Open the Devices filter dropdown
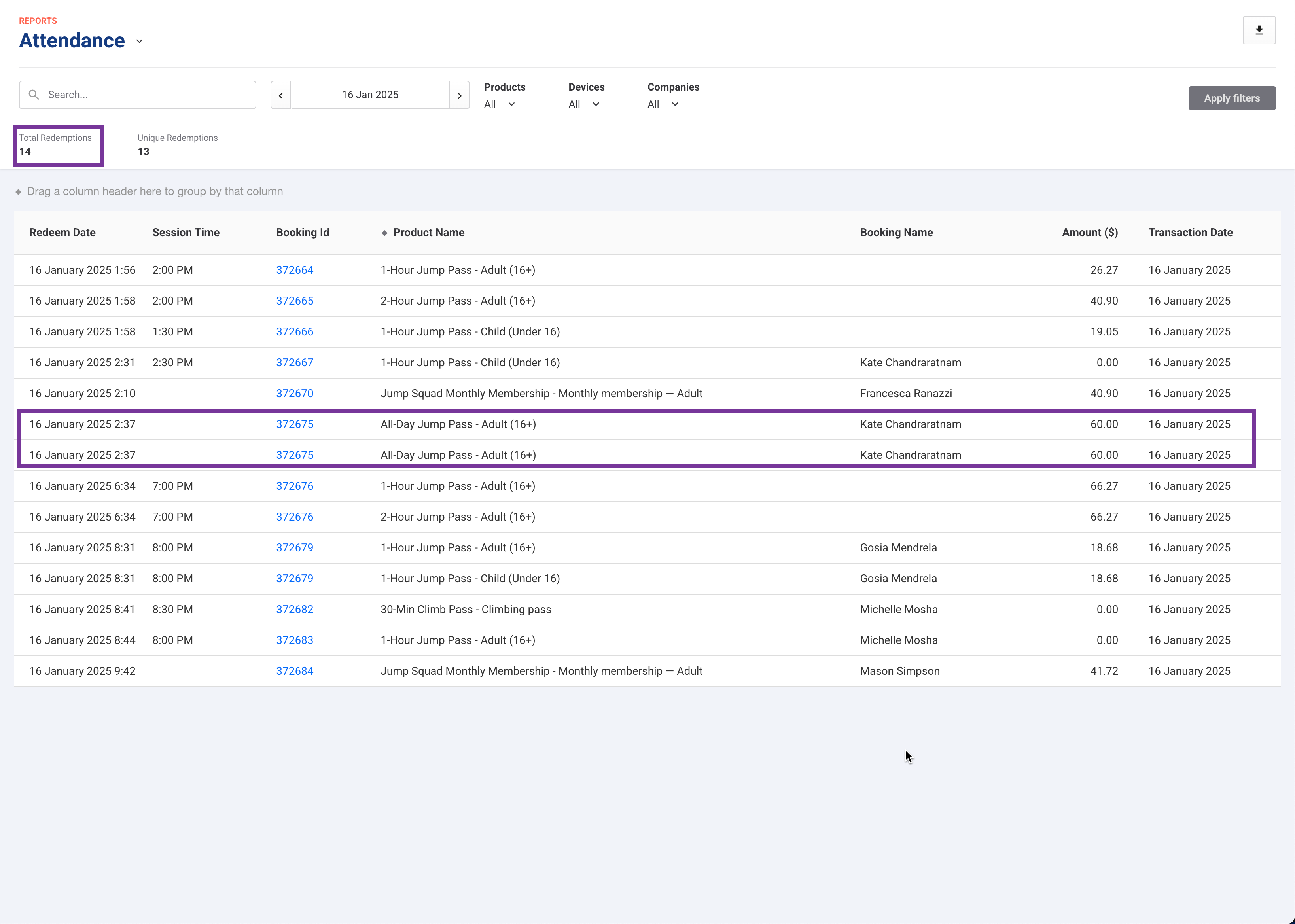 584,104
